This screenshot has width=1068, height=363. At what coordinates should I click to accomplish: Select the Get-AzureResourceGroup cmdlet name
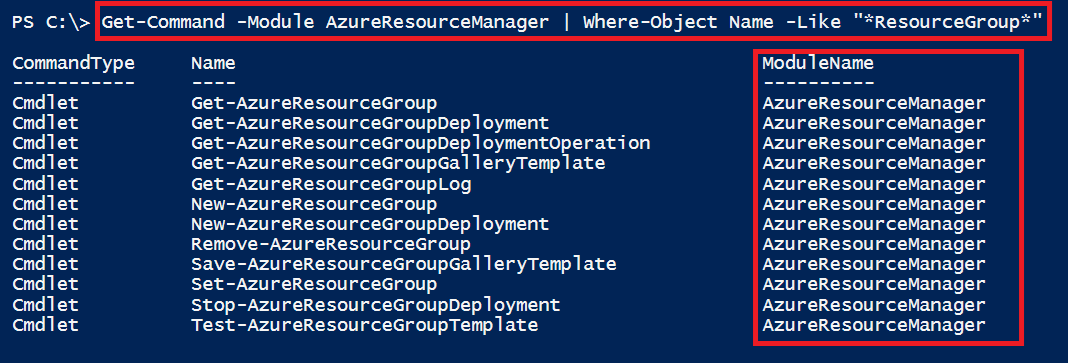pos(314,104)
